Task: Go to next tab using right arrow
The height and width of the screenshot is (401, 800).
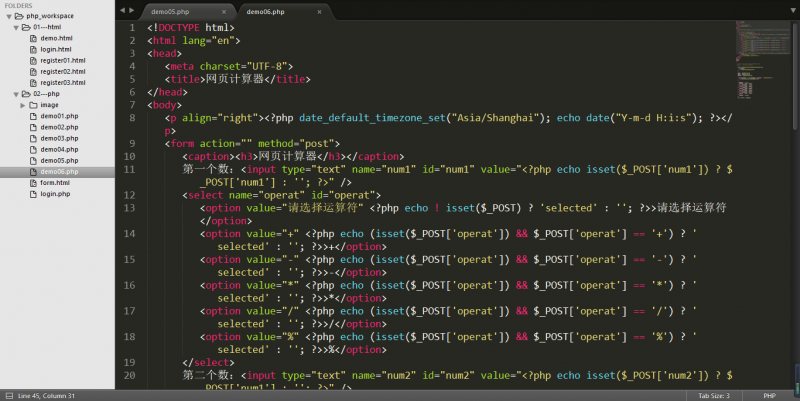Action: (x=133, y=10)
